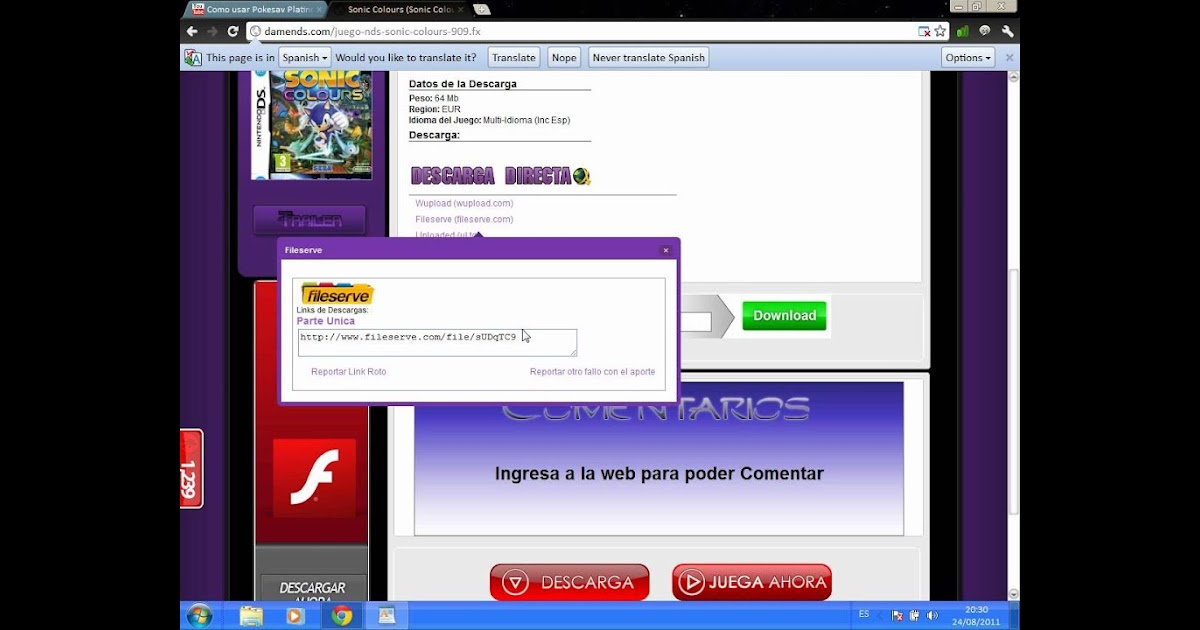Click the Parte Unica label
Viewport: 1200px width, 630px height.
coord(326,321)
